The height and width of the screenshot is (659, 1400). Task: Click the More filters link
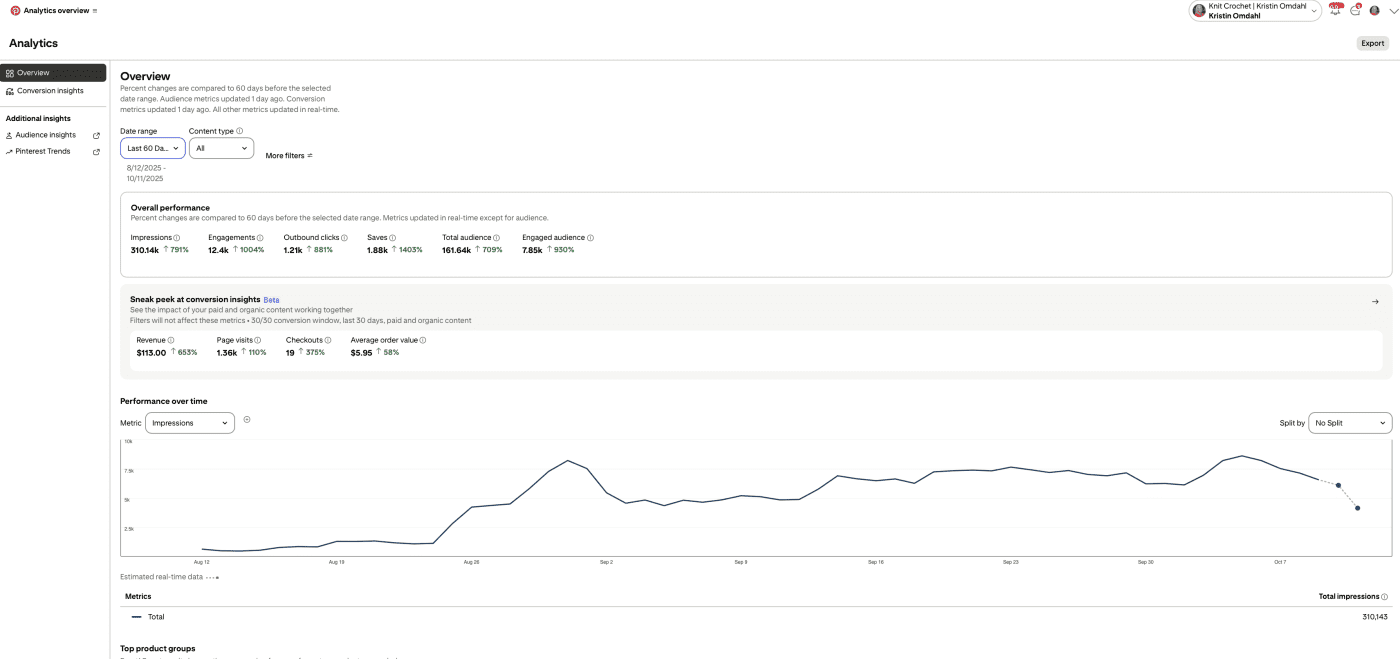click(289, 156)
